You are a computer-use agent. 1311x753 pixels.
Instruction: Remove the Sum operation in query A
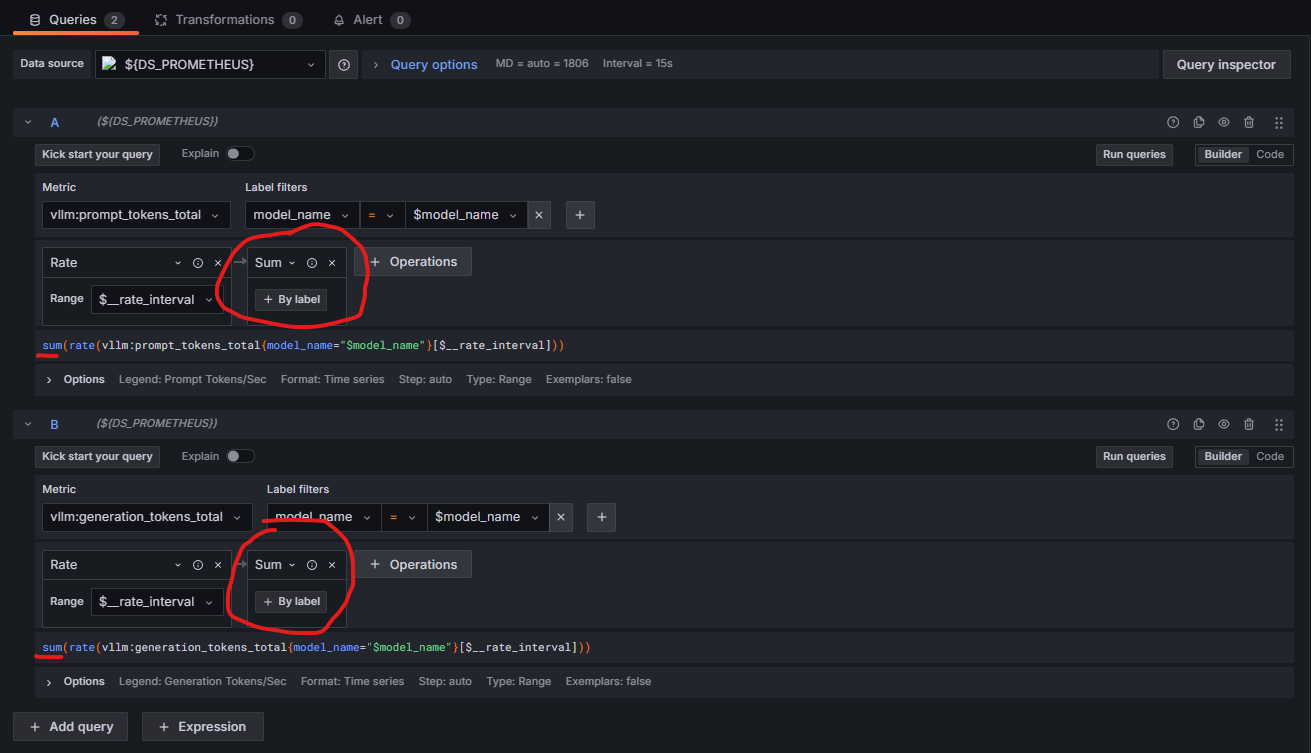[x=331, y=263]
